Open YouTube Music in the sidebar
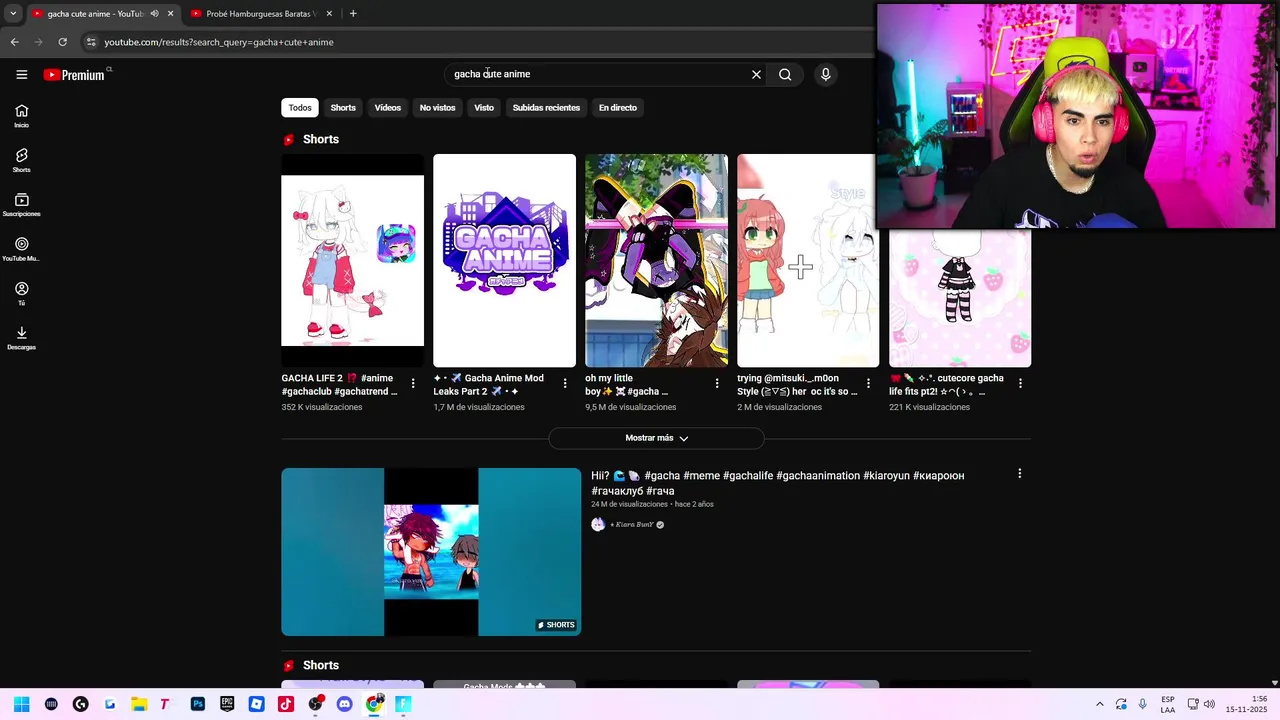 click(21, 249)
